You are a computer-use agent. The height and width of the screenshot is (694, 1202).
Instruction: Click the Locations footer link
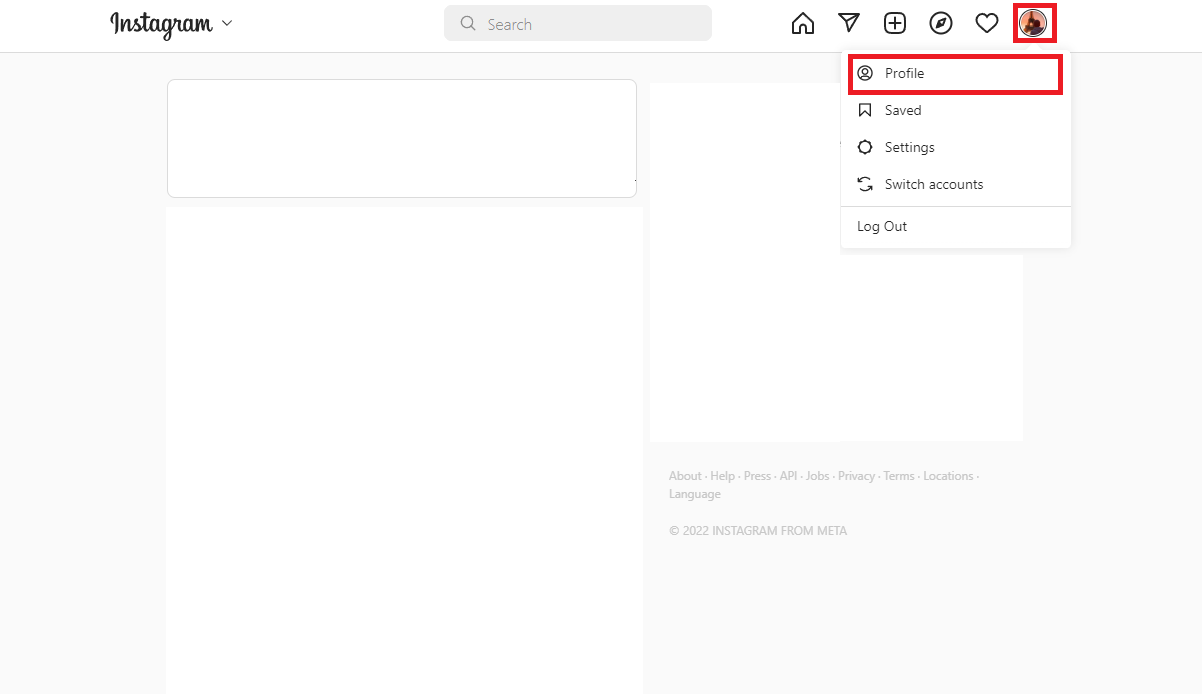click(948, 476)
